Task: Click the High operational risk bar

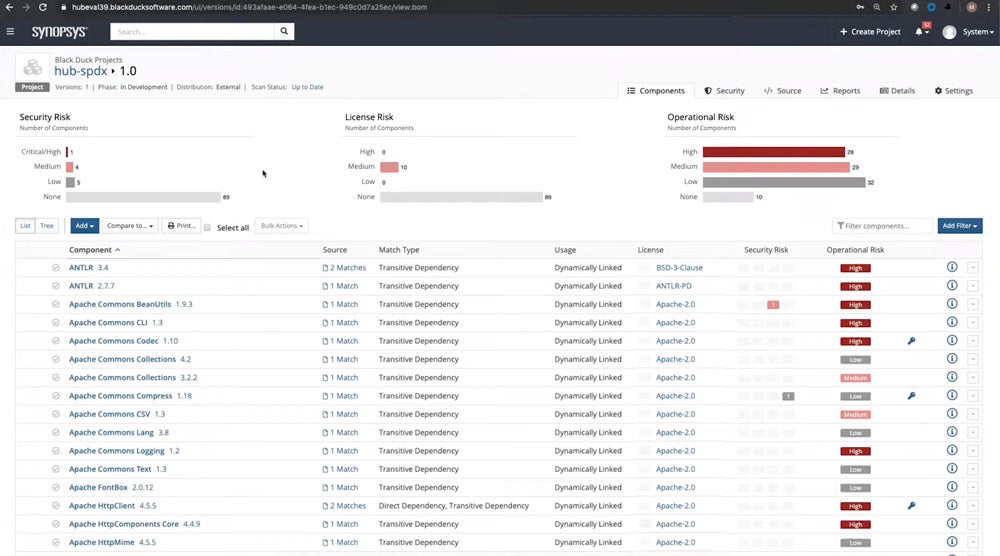Action: (x=773, y=152)
